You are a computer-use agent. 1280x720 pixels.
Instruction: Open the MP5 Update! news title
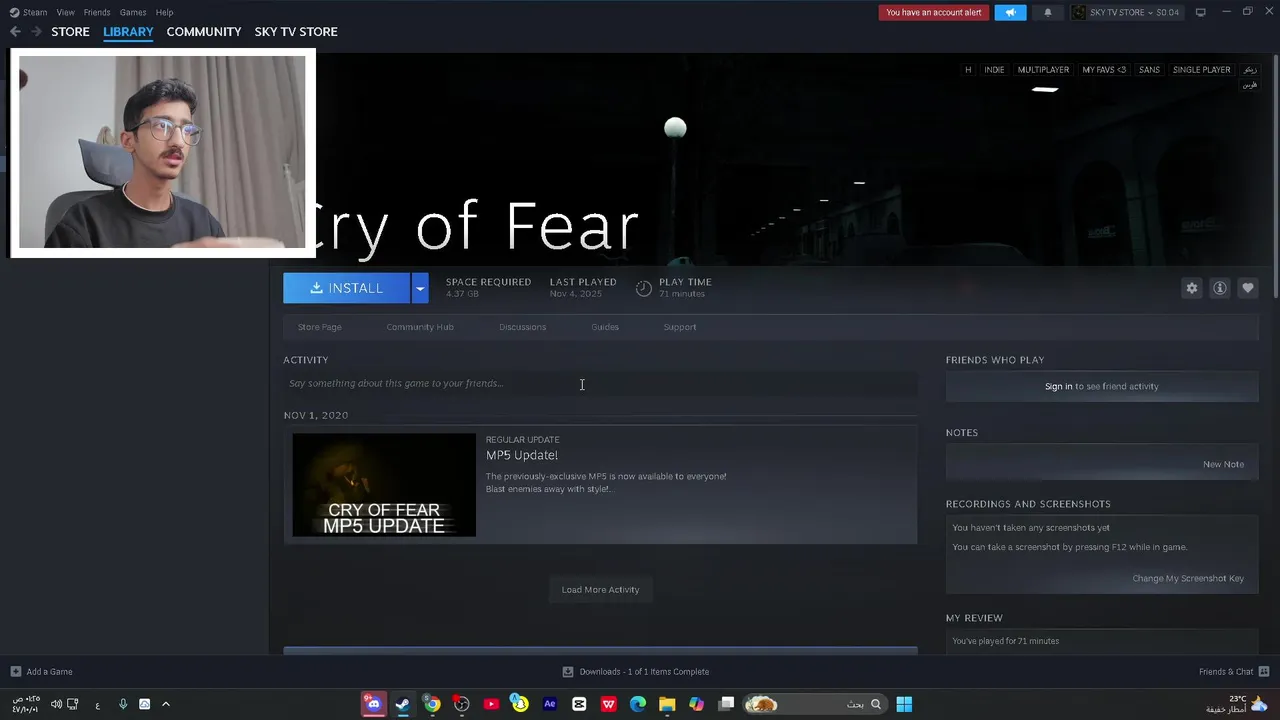click(x=522, y=455)
